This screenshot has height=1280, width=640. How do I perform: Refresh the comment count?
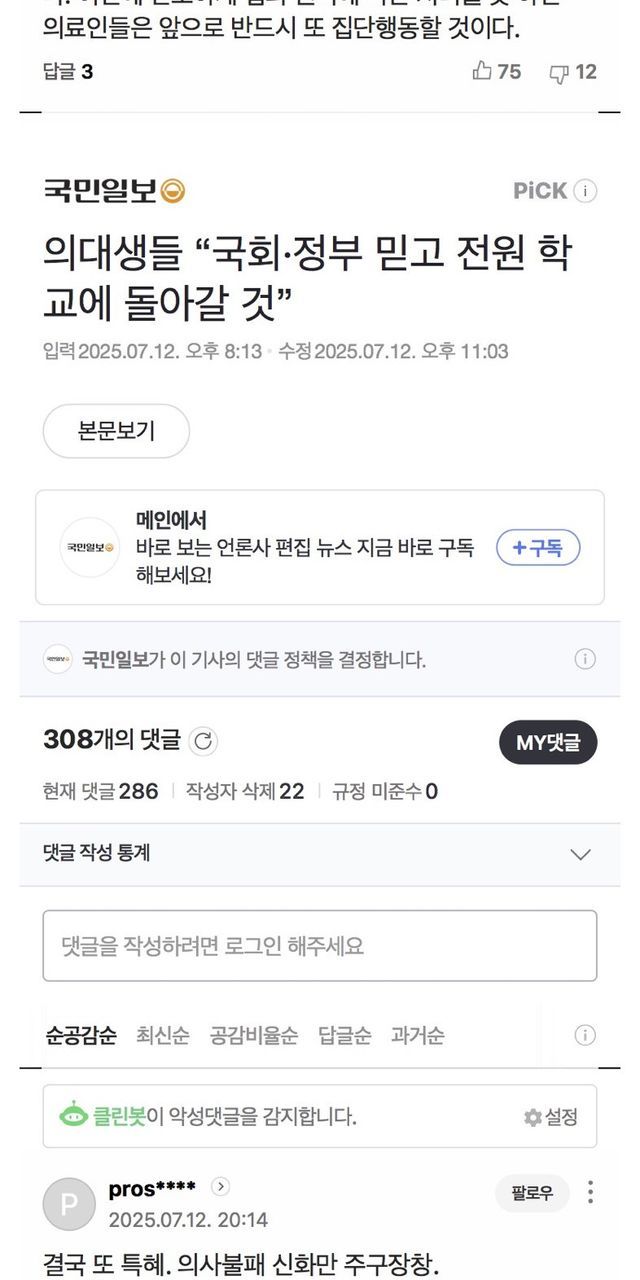tap(203, 742)
